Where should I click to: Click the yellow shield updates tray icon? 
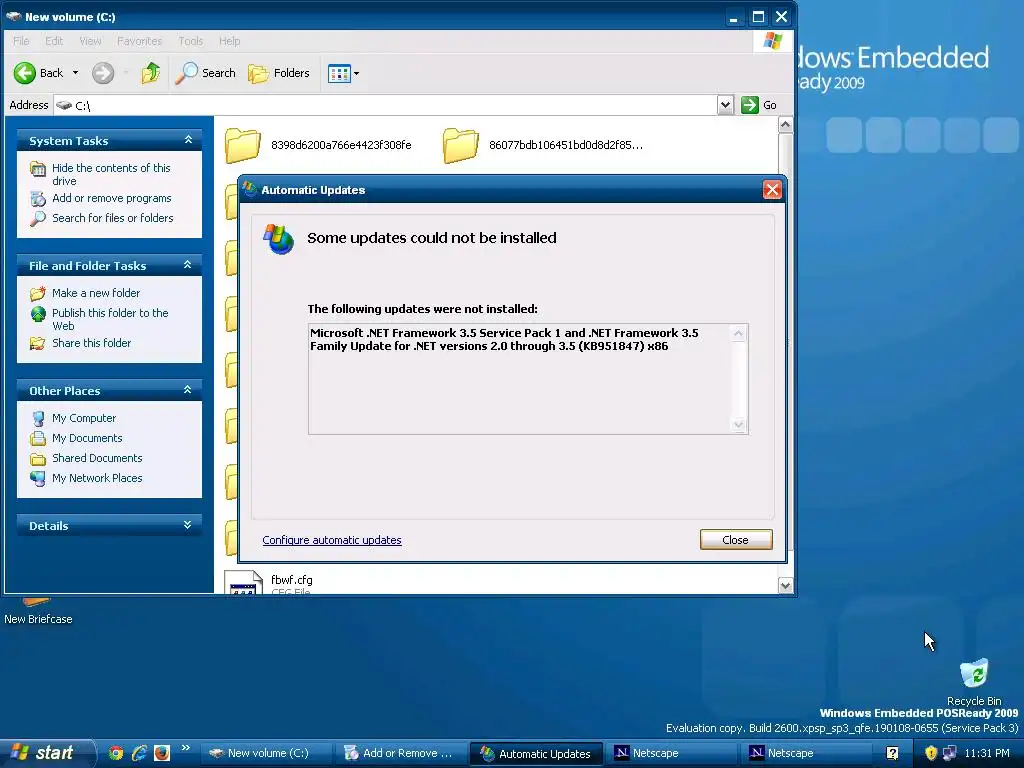(931, 753)
